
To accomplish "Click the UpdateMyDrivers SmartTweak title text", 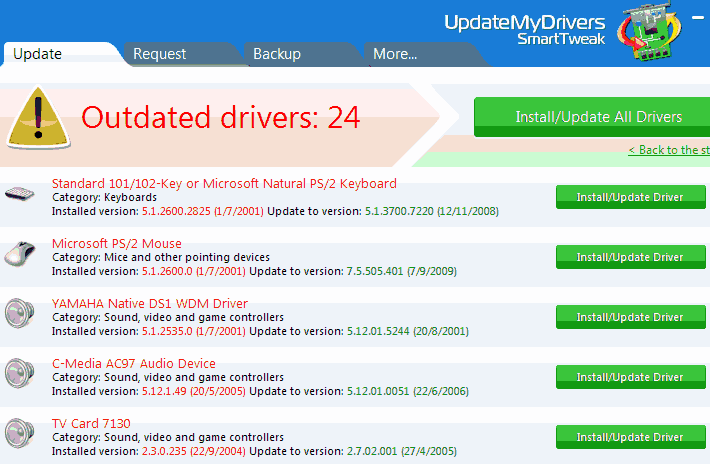I will [525, 30].
